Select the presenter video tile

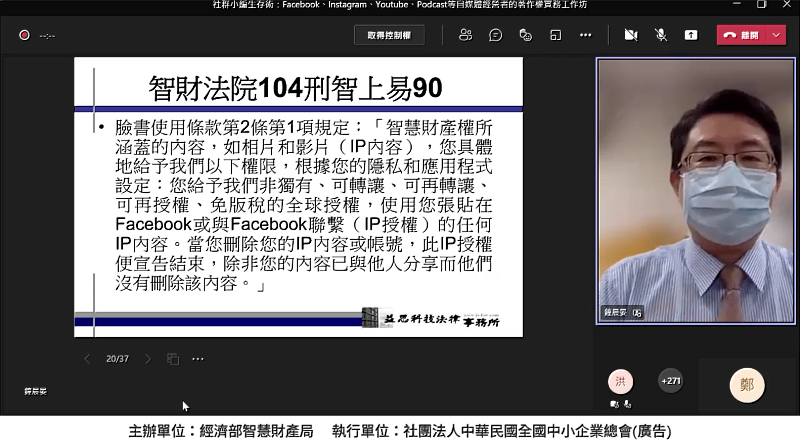(x=696, y=191)
